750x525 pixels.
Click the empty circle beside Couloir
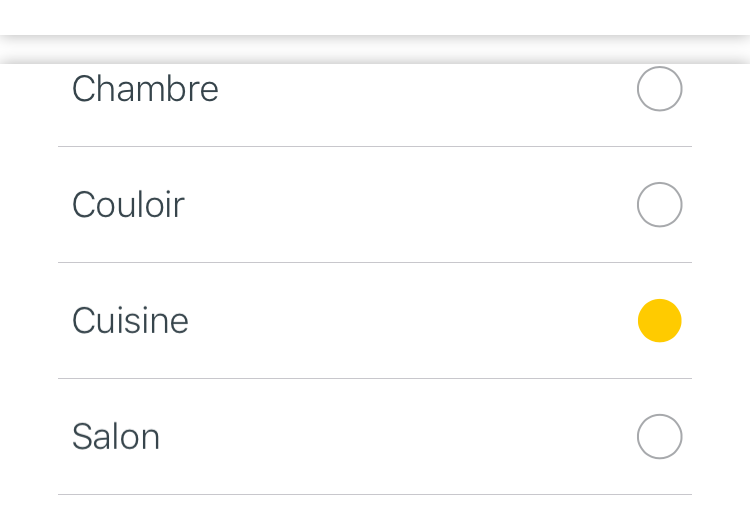click(660, 205)
